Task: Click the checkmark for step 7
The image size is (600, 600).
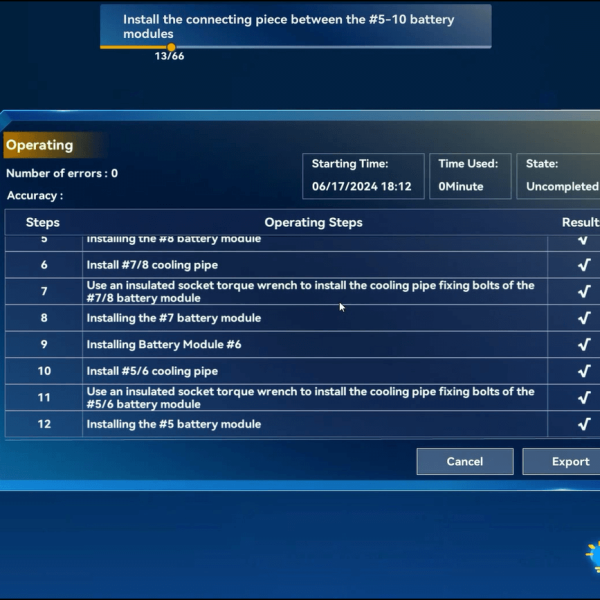Action: (x=584, y=292)
